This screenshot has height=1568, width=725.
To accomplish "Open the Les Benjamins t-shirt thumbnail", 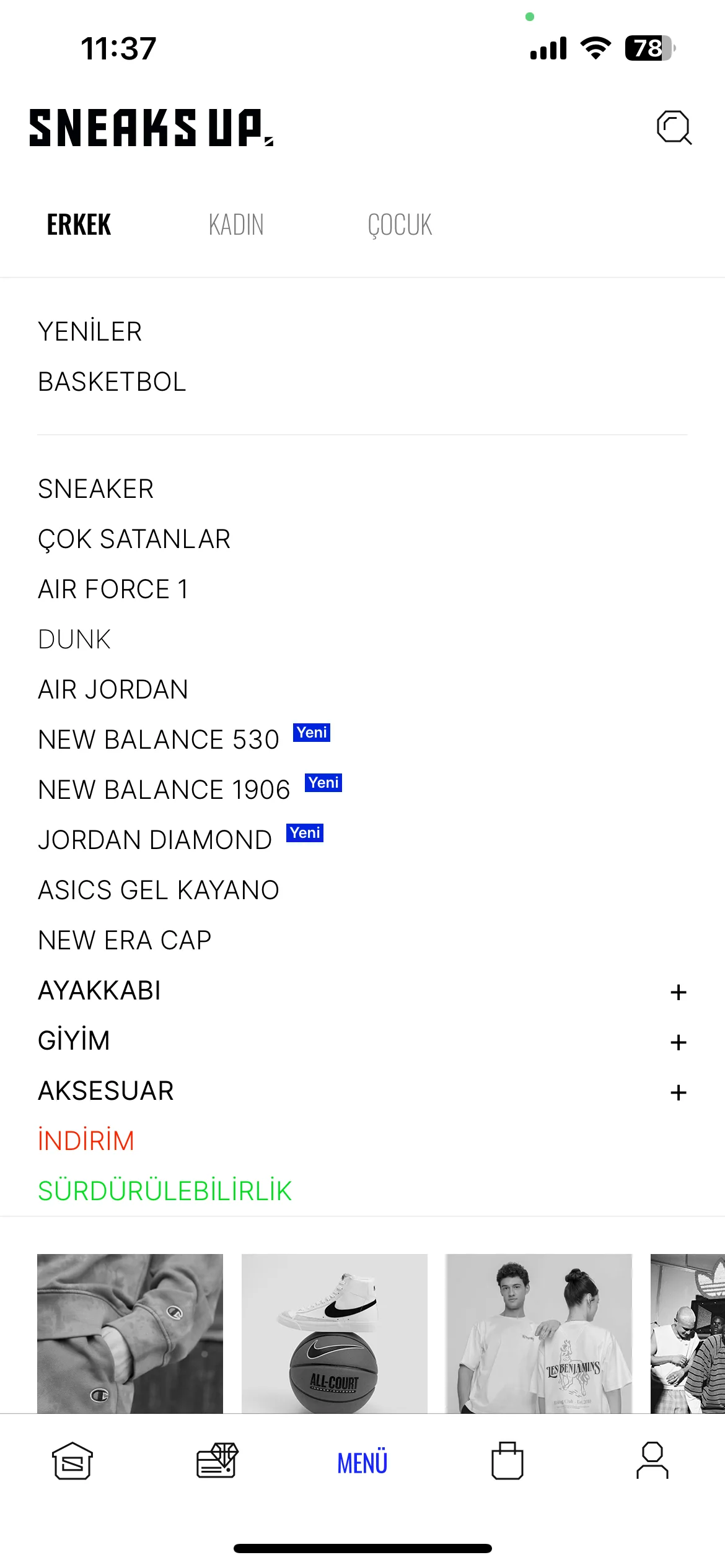I will 539,1333.
